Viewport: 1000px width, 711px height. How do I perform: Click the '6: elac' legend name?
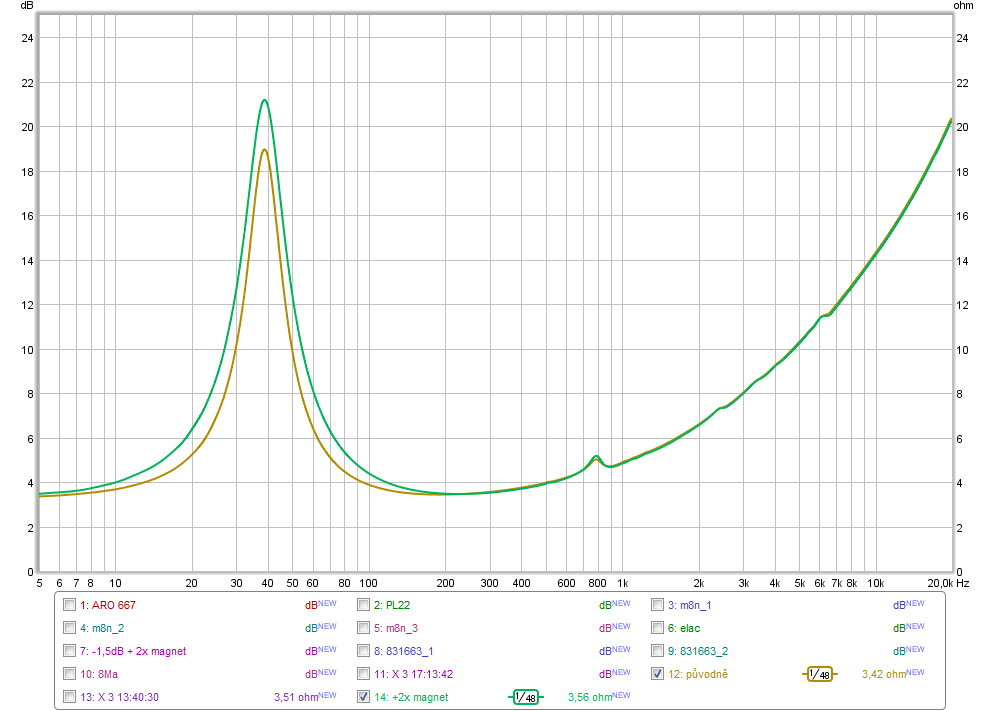(x=684, y=628)
